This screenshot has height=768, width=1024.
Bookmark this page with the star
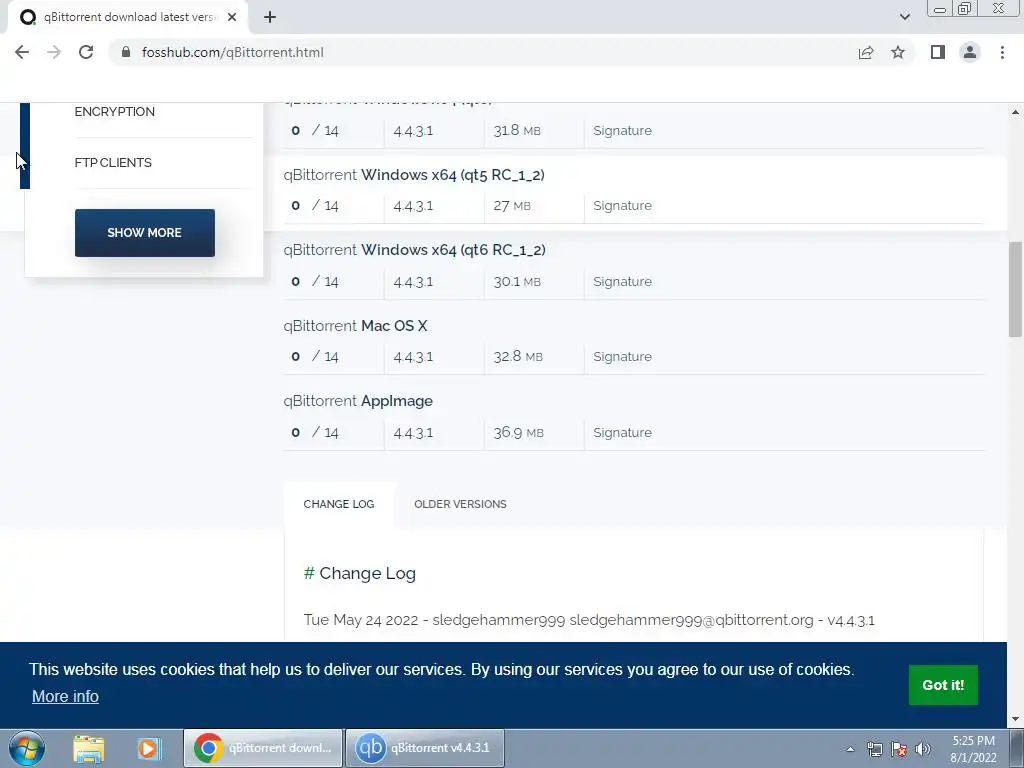898,52
